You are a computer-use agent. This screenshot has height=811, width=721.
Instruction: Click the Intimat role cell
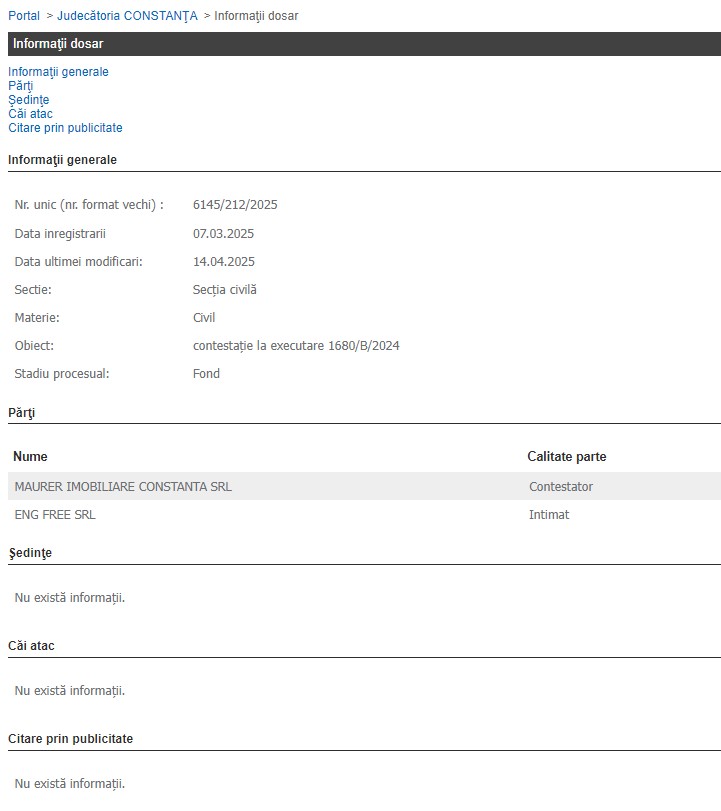(549, 515)
